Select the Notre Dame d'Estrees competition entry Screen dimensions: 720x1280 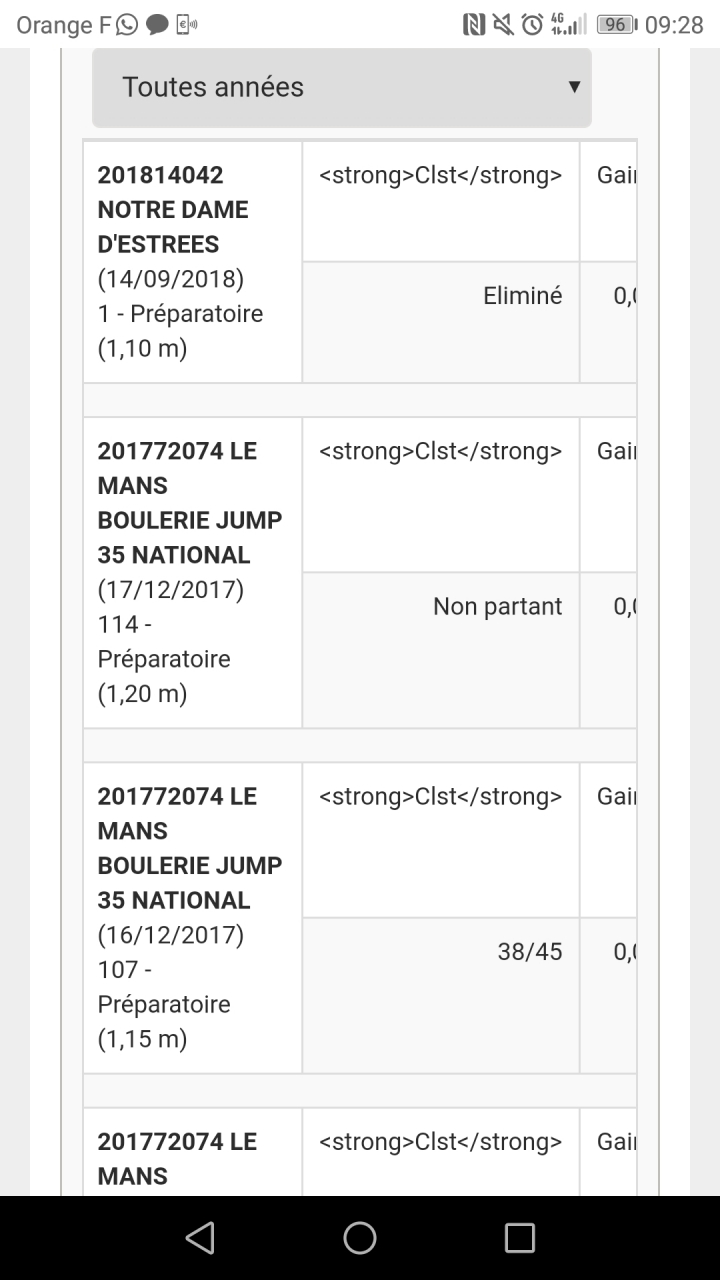[x=192, y=261]
